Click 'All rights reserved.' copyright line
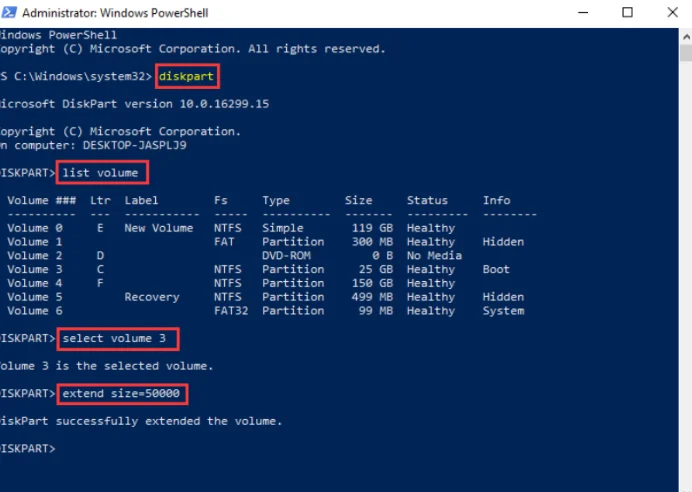Viewport: 692px width, 492px height. 317,49
